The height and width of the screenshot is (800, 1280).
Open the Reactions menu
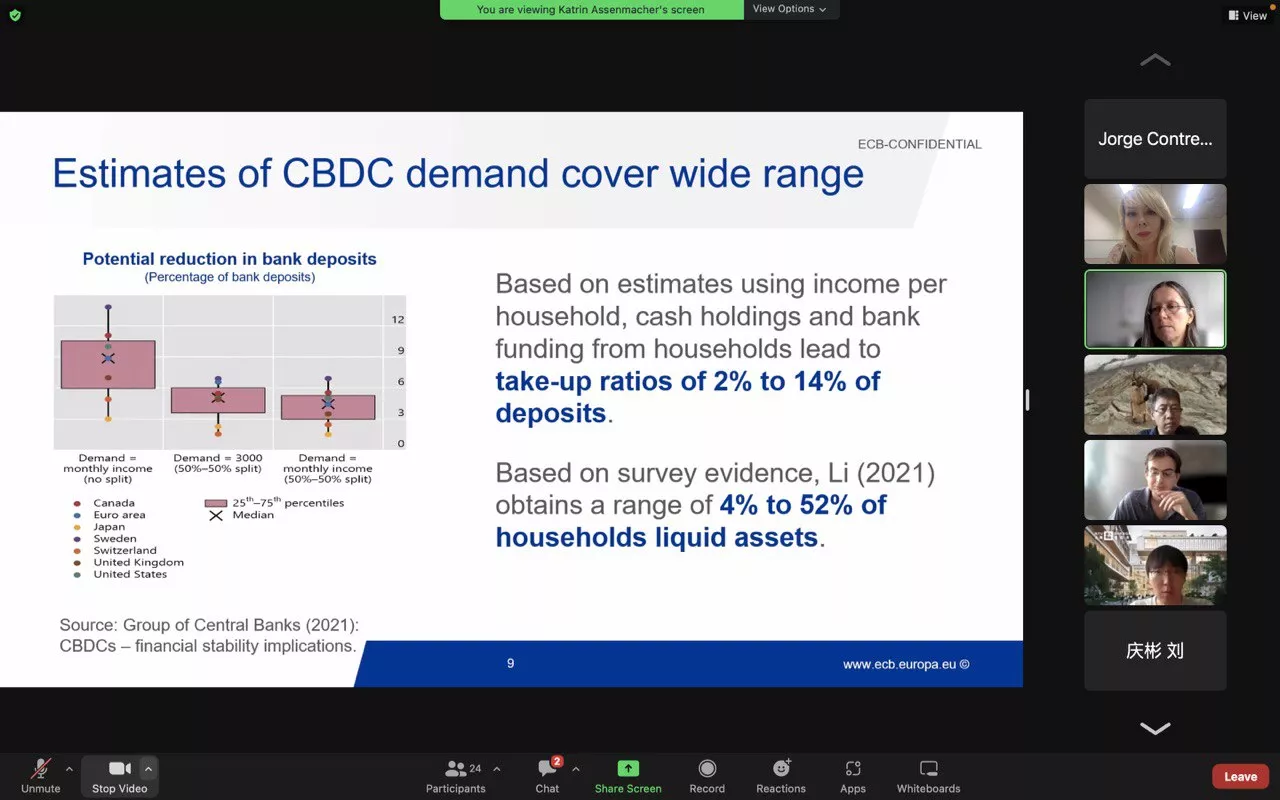pyautogui.click(x=781, y=775)
